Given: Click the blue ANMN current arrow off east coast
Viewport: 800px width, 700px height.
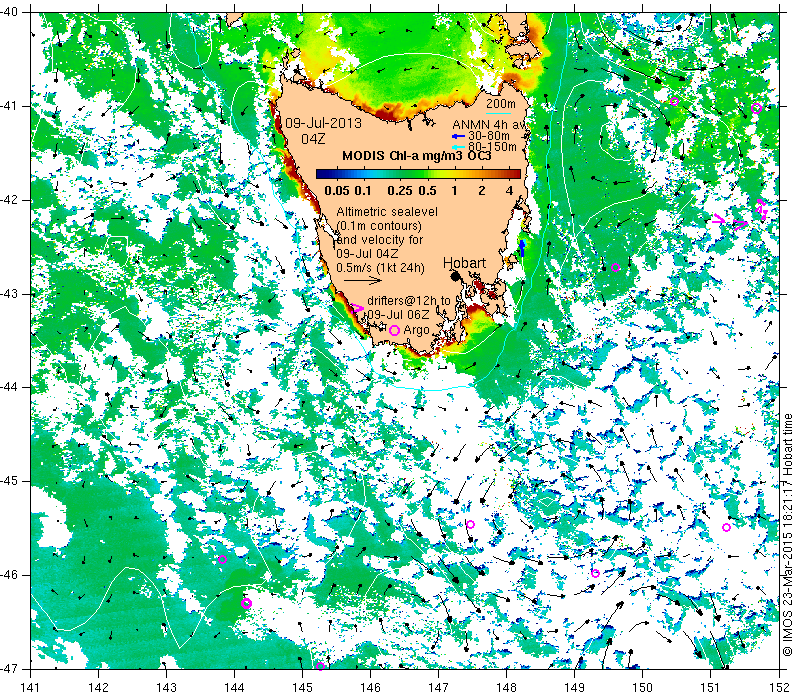Looking at the screenshot, I should tap(522, 248).
